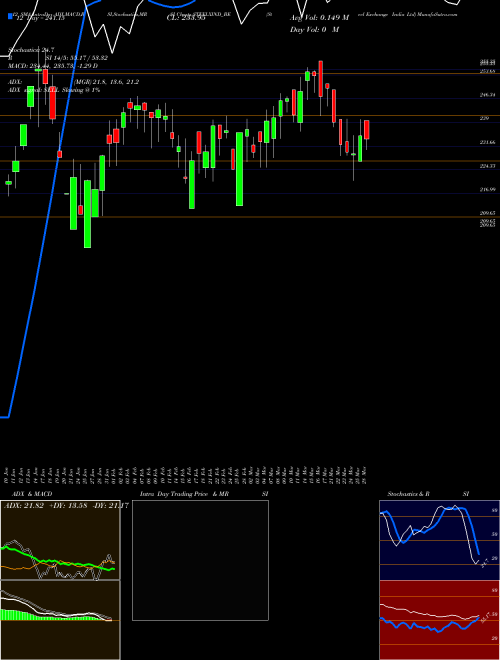Click the last red candlestick on chart
Image resolution: width=500 pixels, height=660 pixels.
367,130
